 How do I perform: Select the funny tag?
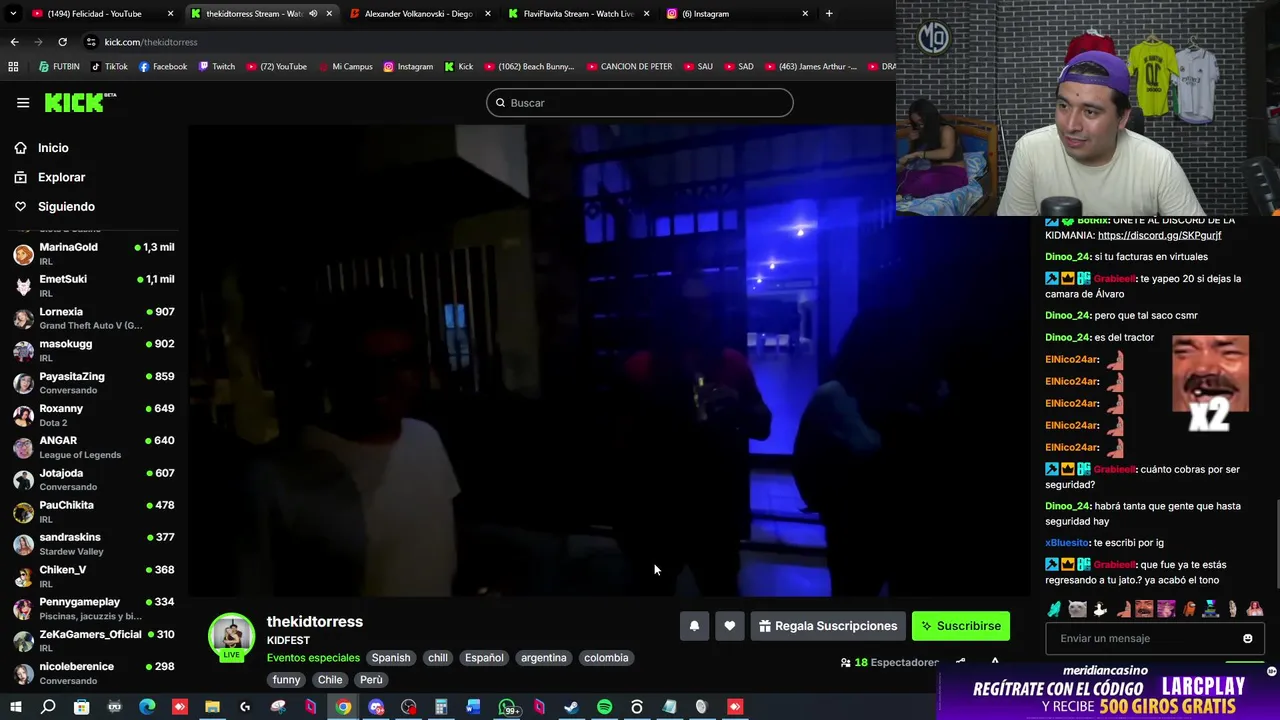click(x=286, y=680)
